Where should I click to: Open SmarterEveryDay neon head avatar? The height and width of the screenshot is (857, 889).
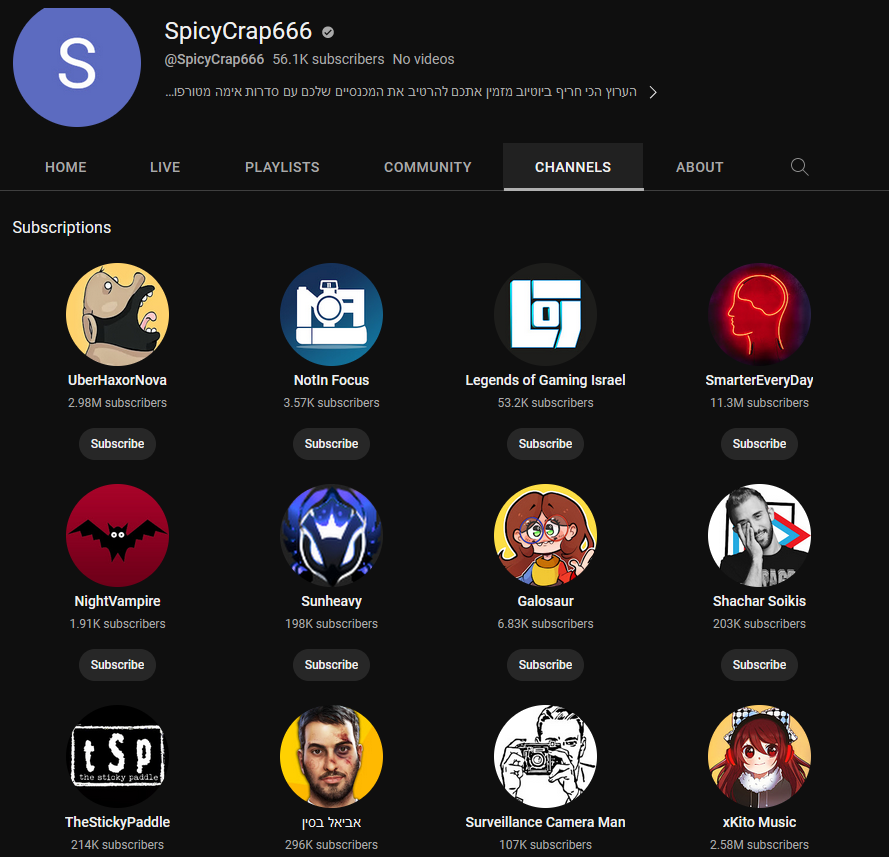(x=759, y=314)
